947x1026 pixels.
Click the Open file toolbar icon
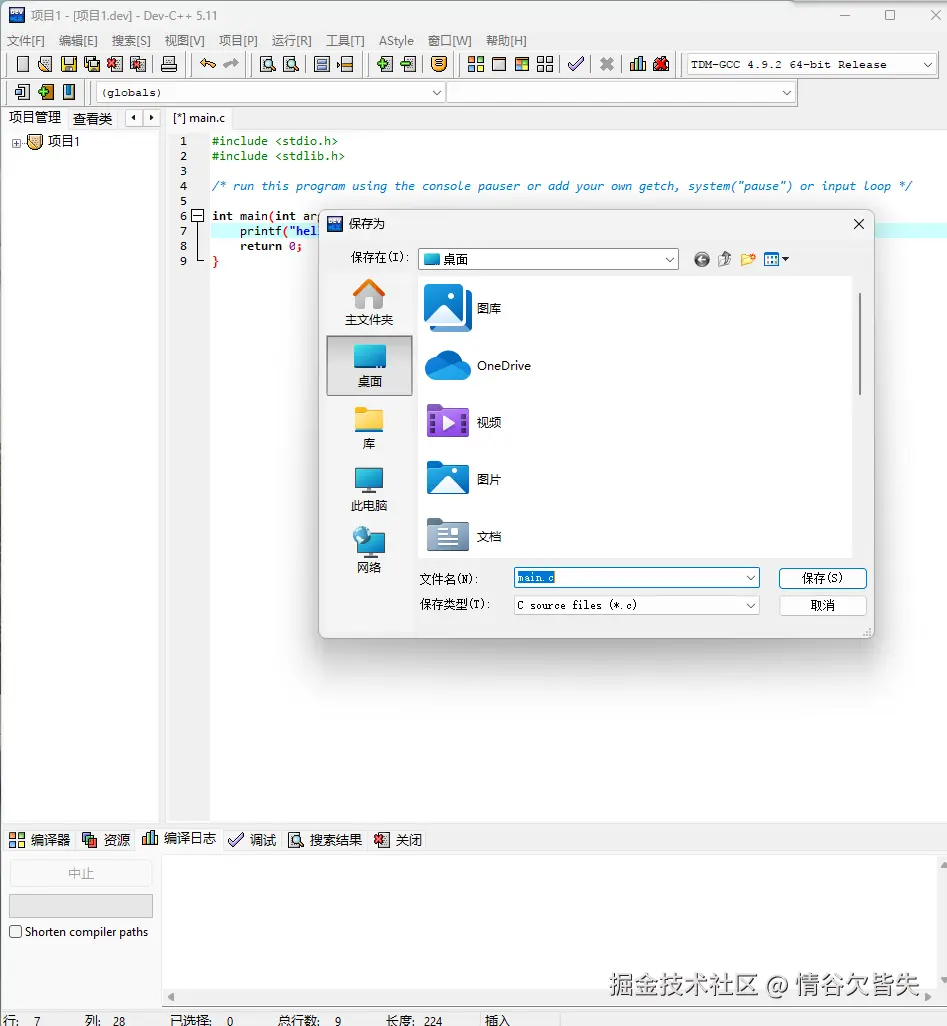(x=45, y=64)
